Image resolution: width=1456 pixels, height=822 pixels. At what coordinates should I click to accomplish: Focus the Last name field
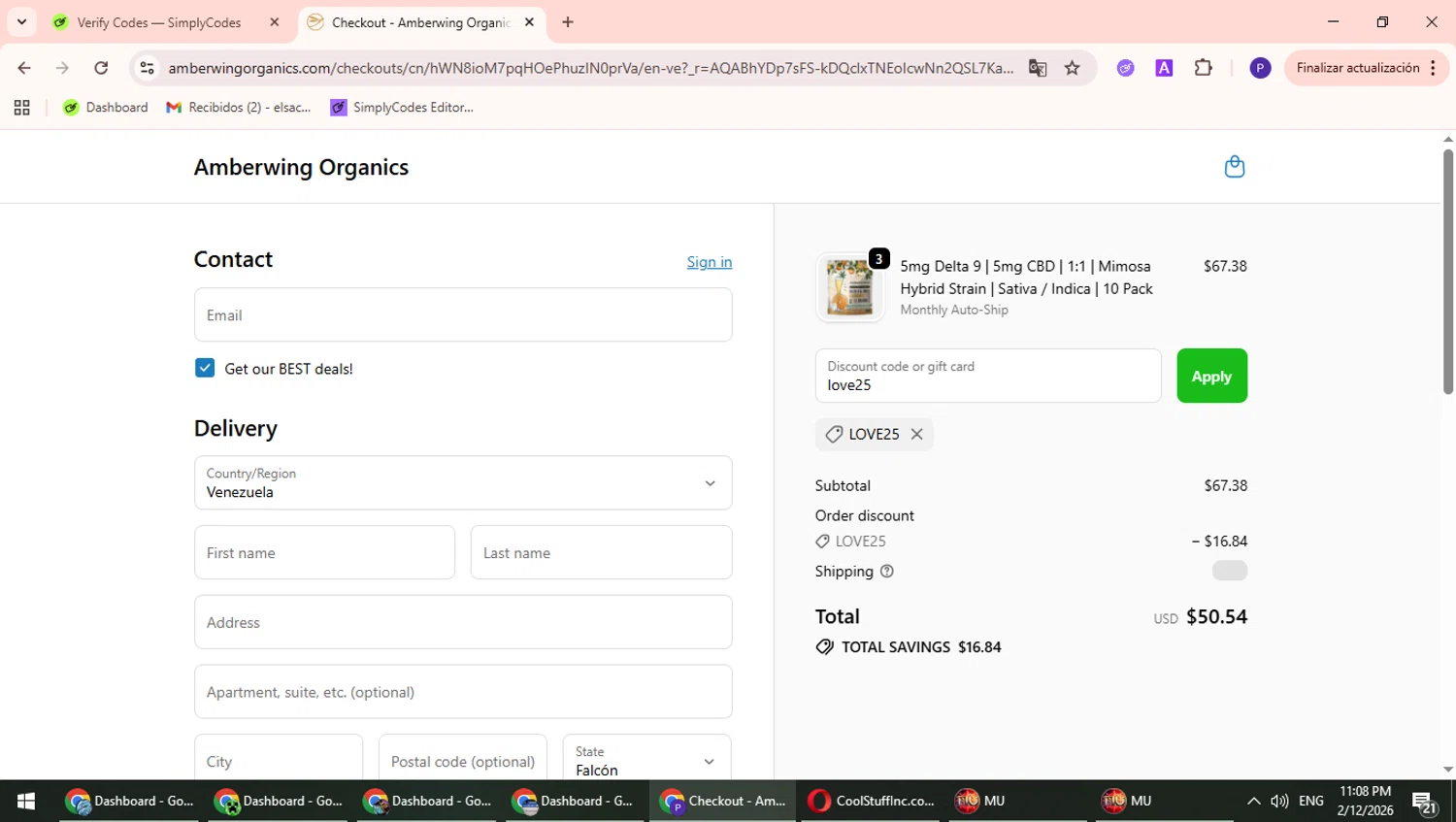tap(601, 552)
